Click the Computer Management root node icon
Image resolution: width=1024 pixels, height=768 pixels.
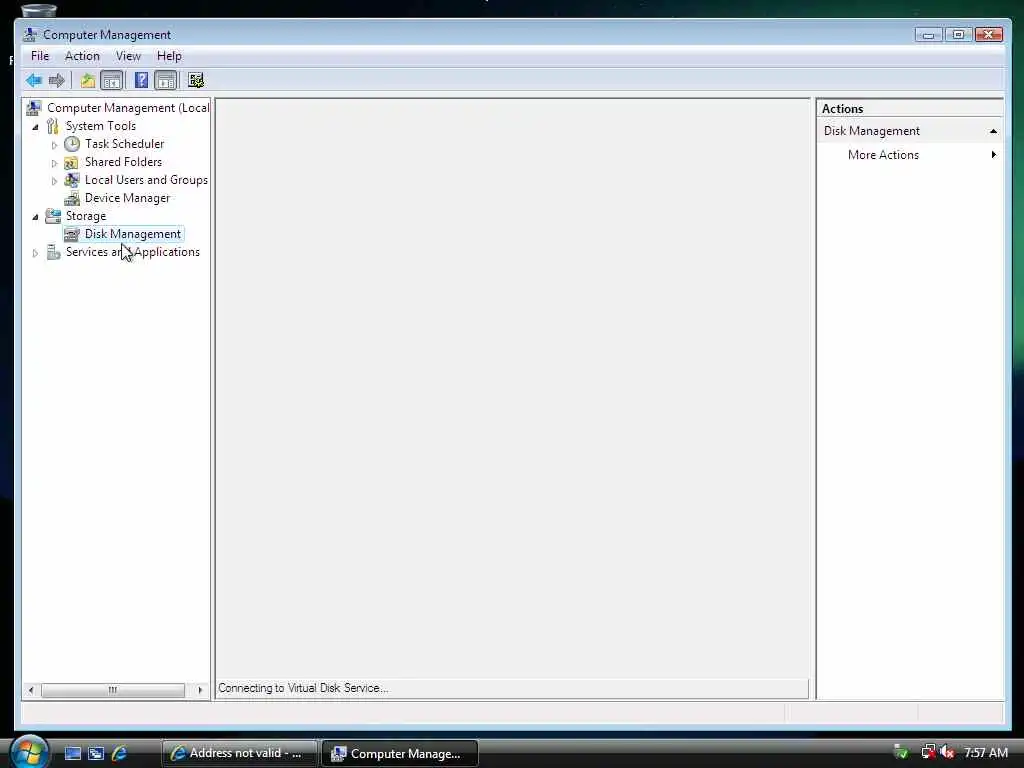point(34,108)
